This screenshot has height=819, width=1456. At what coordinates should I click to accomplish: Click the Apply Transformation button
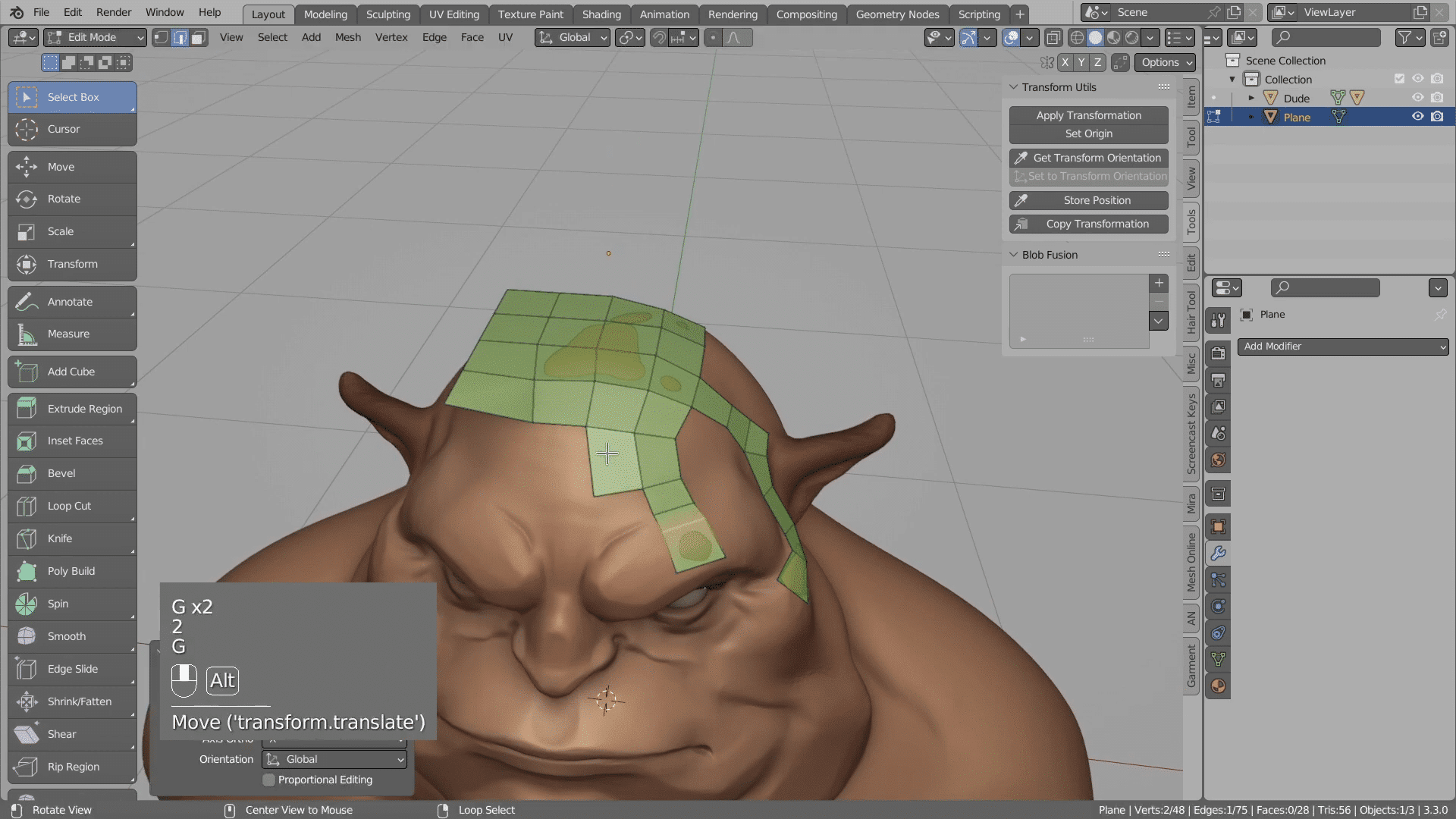tap(1088, 115)
